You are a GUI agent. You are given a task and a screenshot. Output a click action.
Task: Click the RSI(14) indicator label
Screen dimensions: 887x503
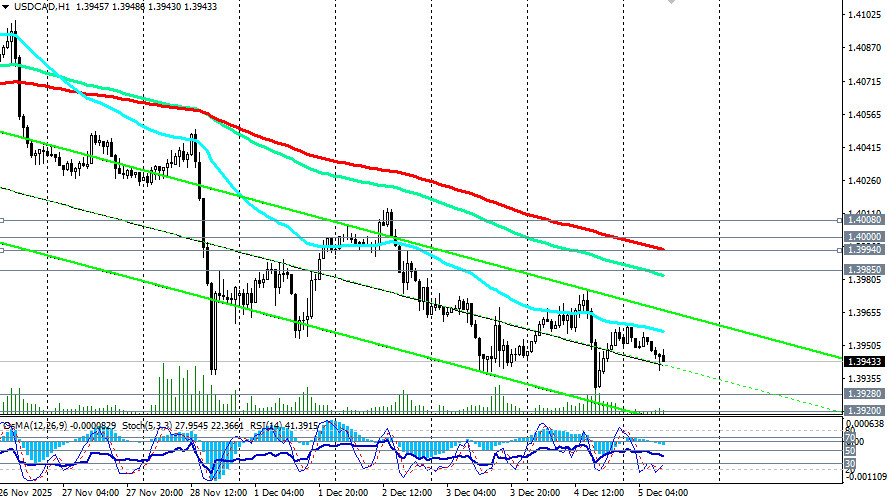coord(268,425)
